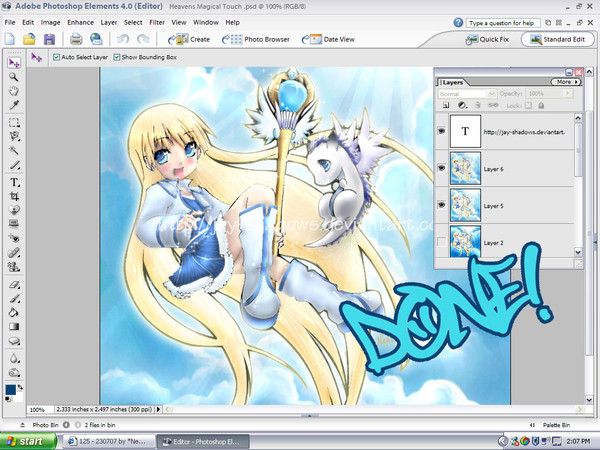The width and height of the screenshot is (600, 450).
Task: Redo the last action
Action: point(143,39)
